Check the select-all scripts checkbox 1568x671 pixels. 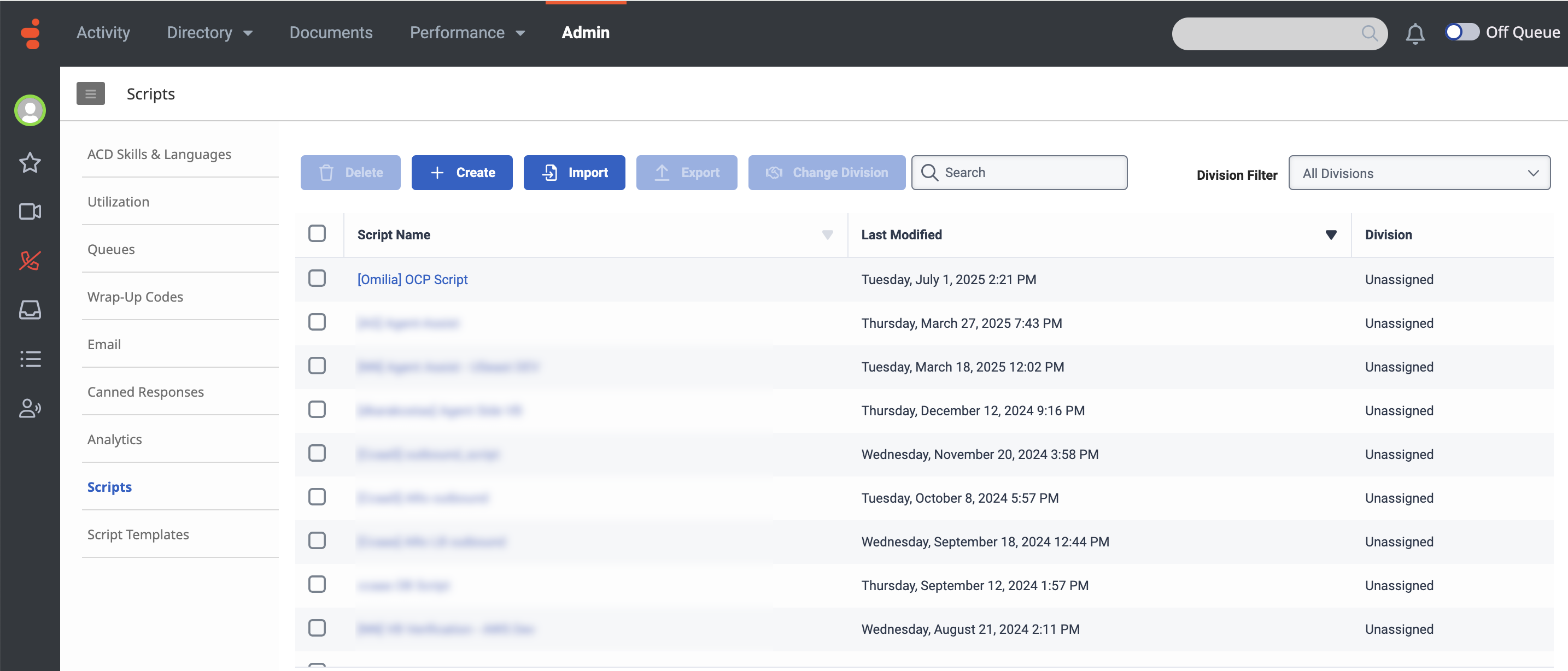pos(317,234)
